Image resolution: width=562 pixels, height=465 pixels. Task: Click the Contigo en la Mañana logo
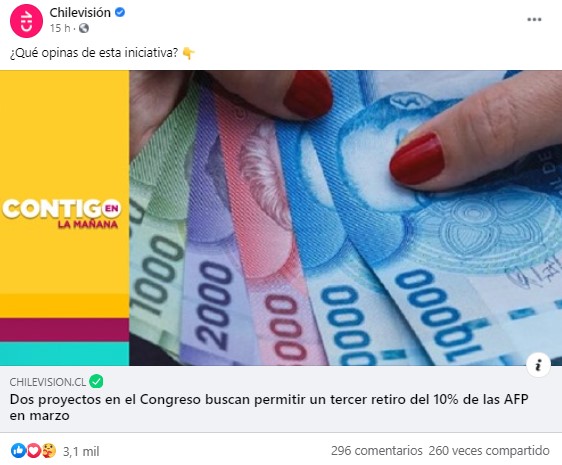click(62, 214)
